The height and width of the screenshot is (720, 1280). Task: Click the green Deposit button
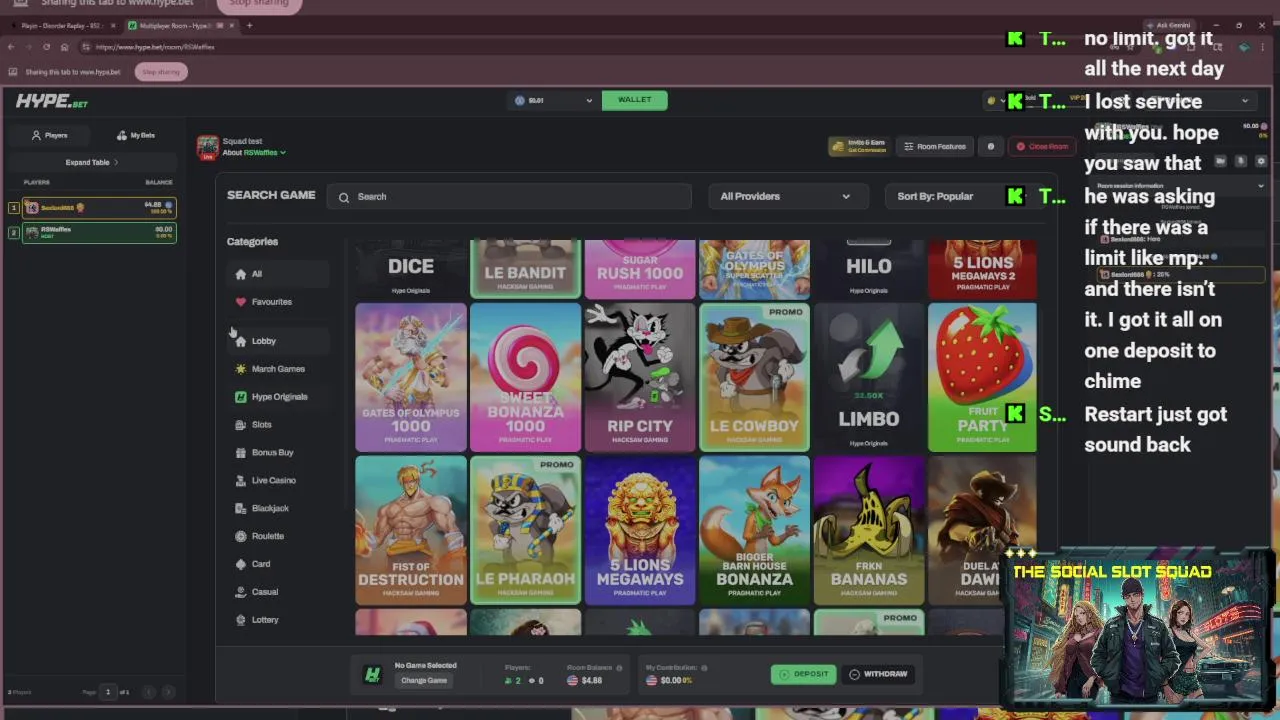pyautogui.click(x=804, y=674)
